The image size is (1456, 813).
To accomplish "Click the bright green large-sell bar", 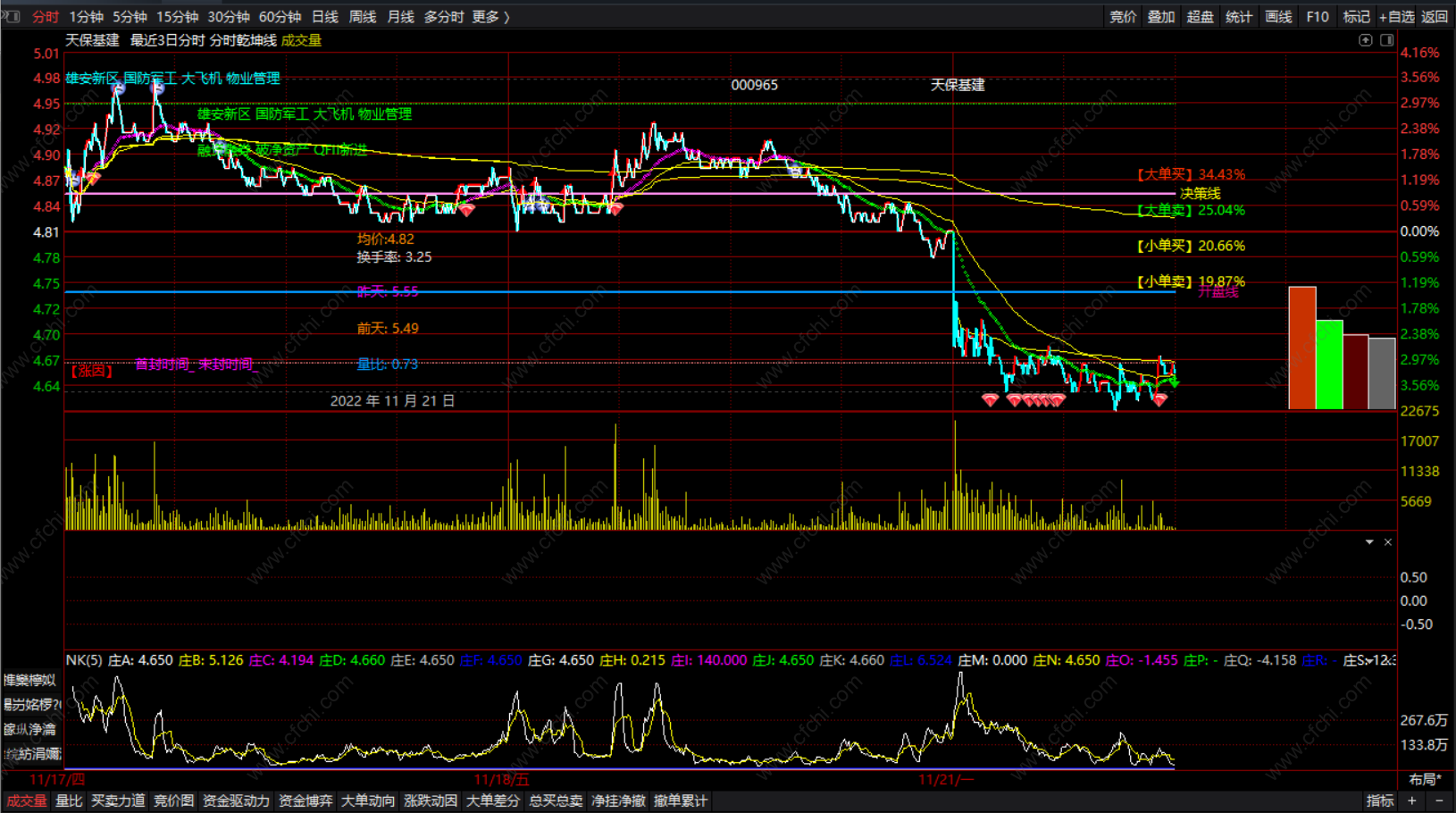I will (x=1329, y=365).
